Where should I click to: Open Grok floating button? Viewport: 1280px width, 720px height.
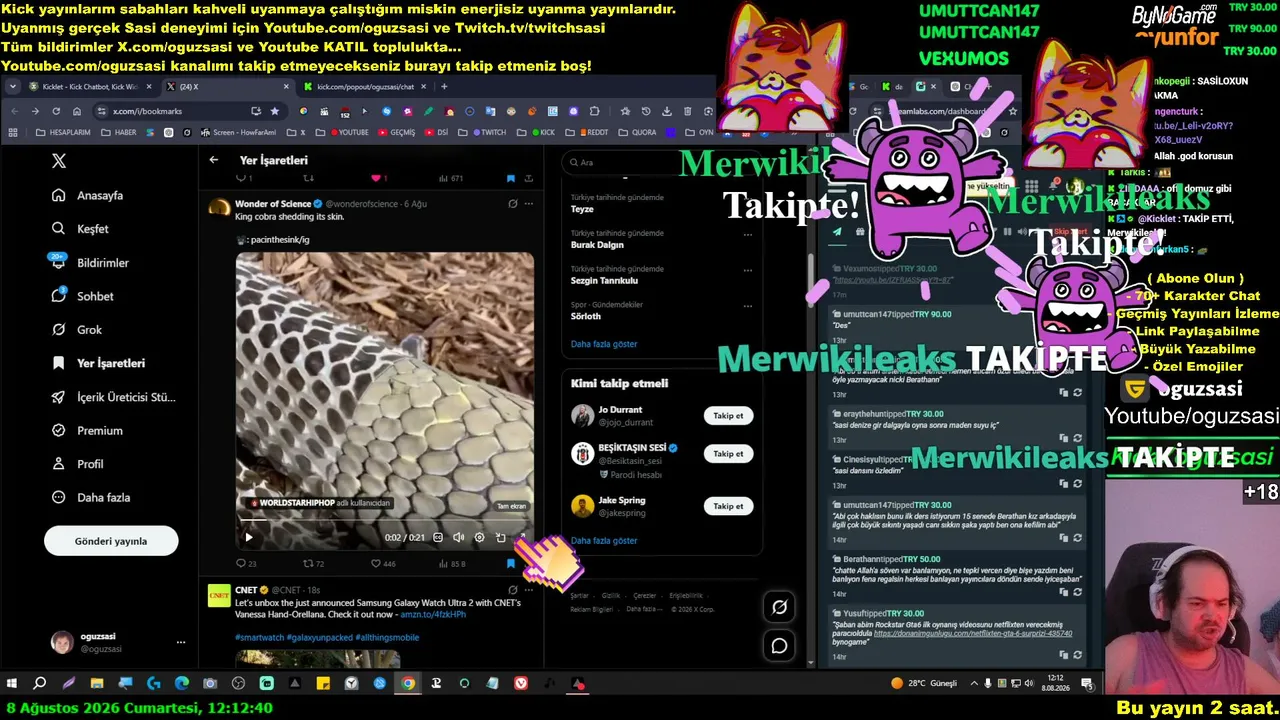tap(779, 607)
